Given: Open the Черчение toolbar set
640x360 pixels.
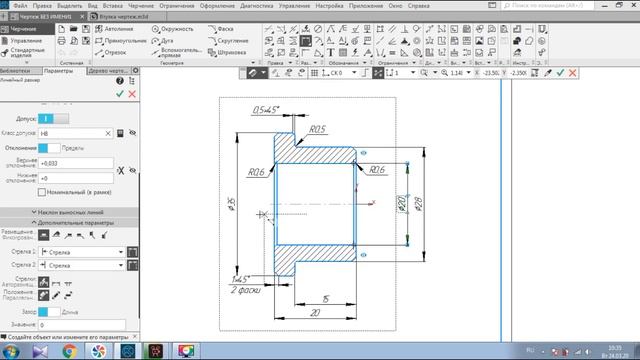Looking at the screenshot, I should click(x=27, y=29).
